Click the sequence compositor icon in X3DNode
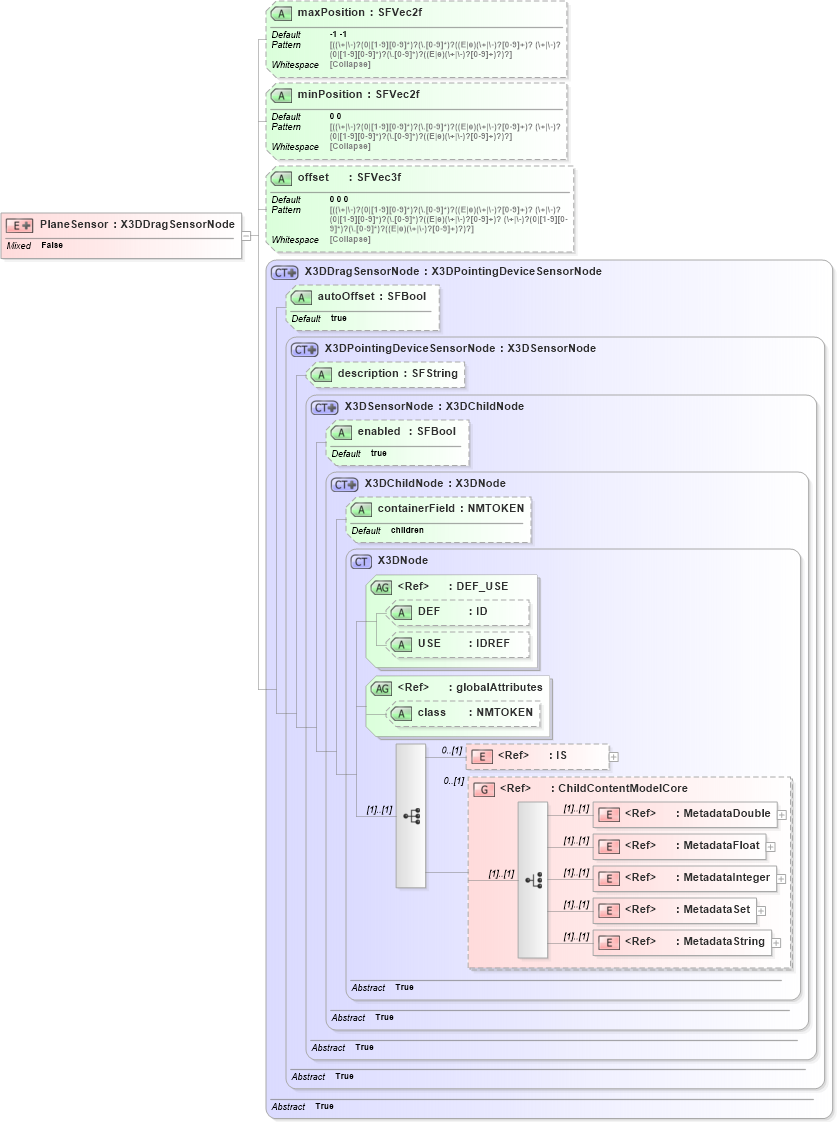 (411, 816)
